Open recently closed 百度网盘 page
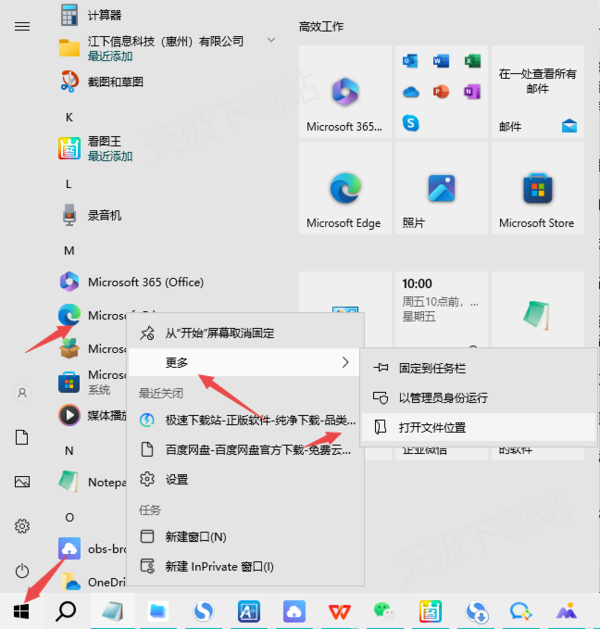The width and height of the screenshot is (600, 629). coord(245,450)
